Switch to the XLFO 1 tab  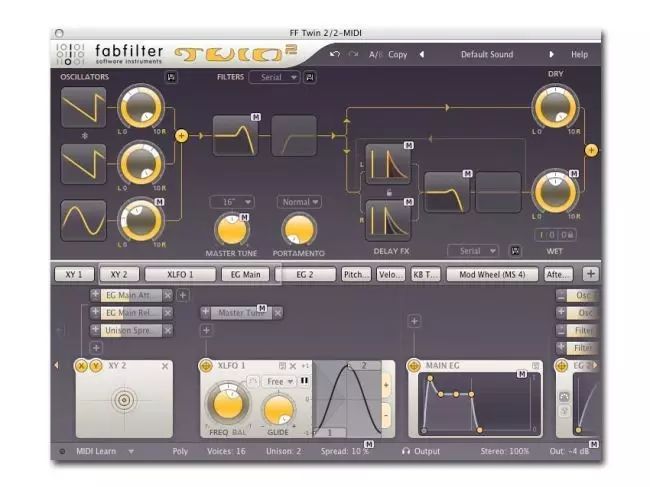tap(180, 273)
